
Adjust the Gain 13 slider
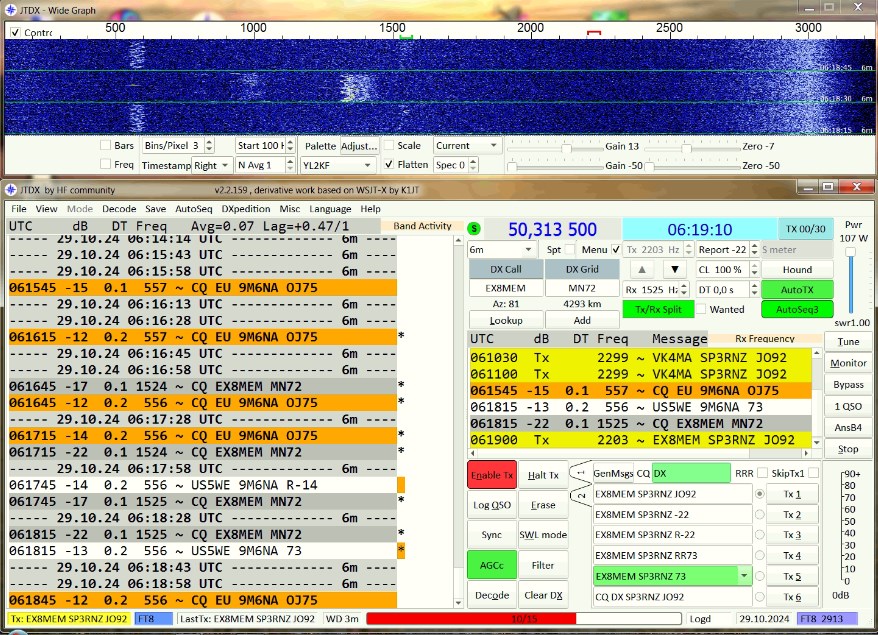point(566,148)
